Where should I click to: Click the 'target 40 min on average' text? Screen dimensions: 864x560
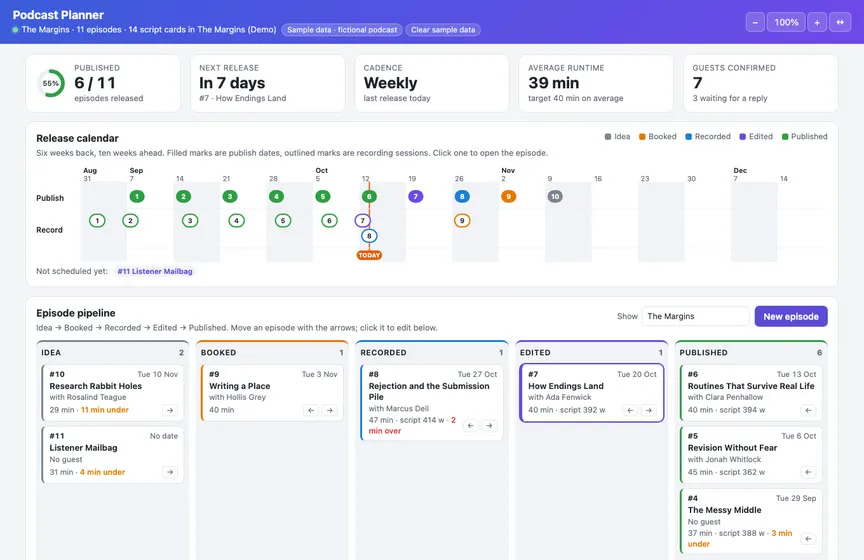pyautogui.click(x=576, y=98)
